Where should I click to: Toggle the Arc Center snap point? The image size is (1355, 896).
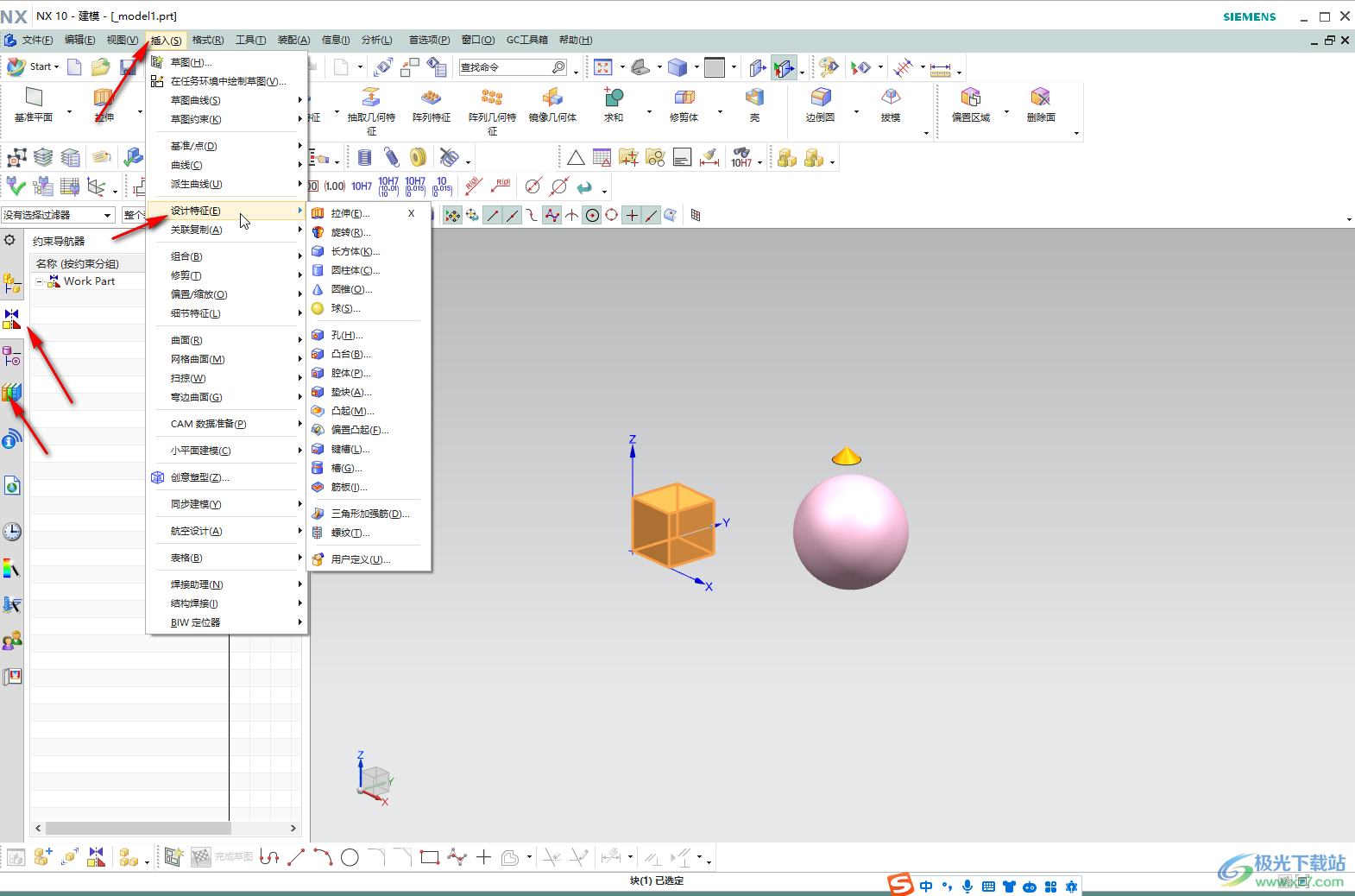tap(592, 216)
